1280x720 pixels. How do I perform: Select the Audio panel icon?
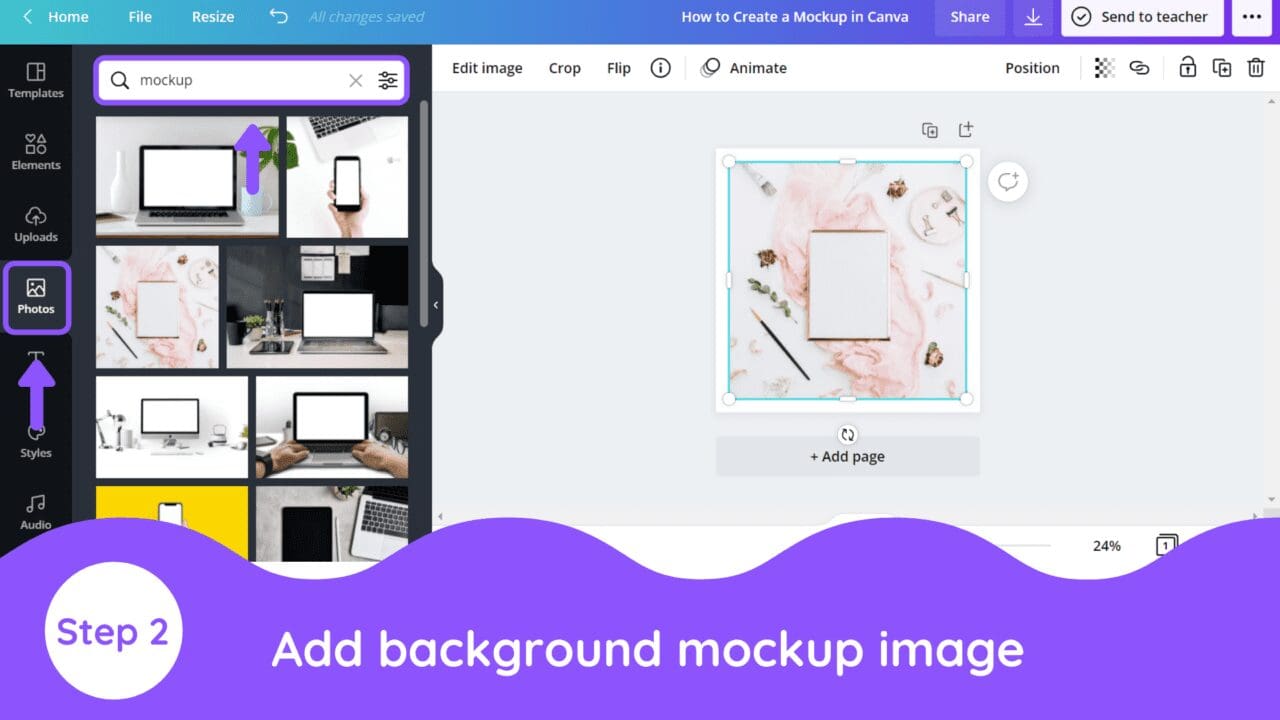pos(36,512)
